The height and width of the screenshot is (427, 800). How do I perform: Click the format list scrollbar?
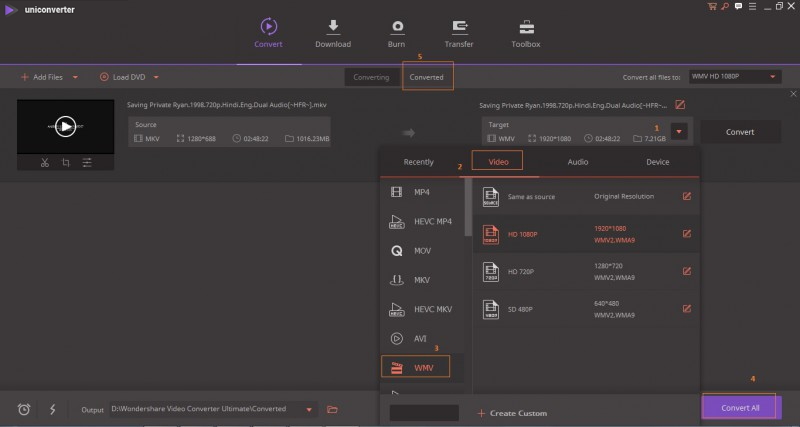point(468,207)
